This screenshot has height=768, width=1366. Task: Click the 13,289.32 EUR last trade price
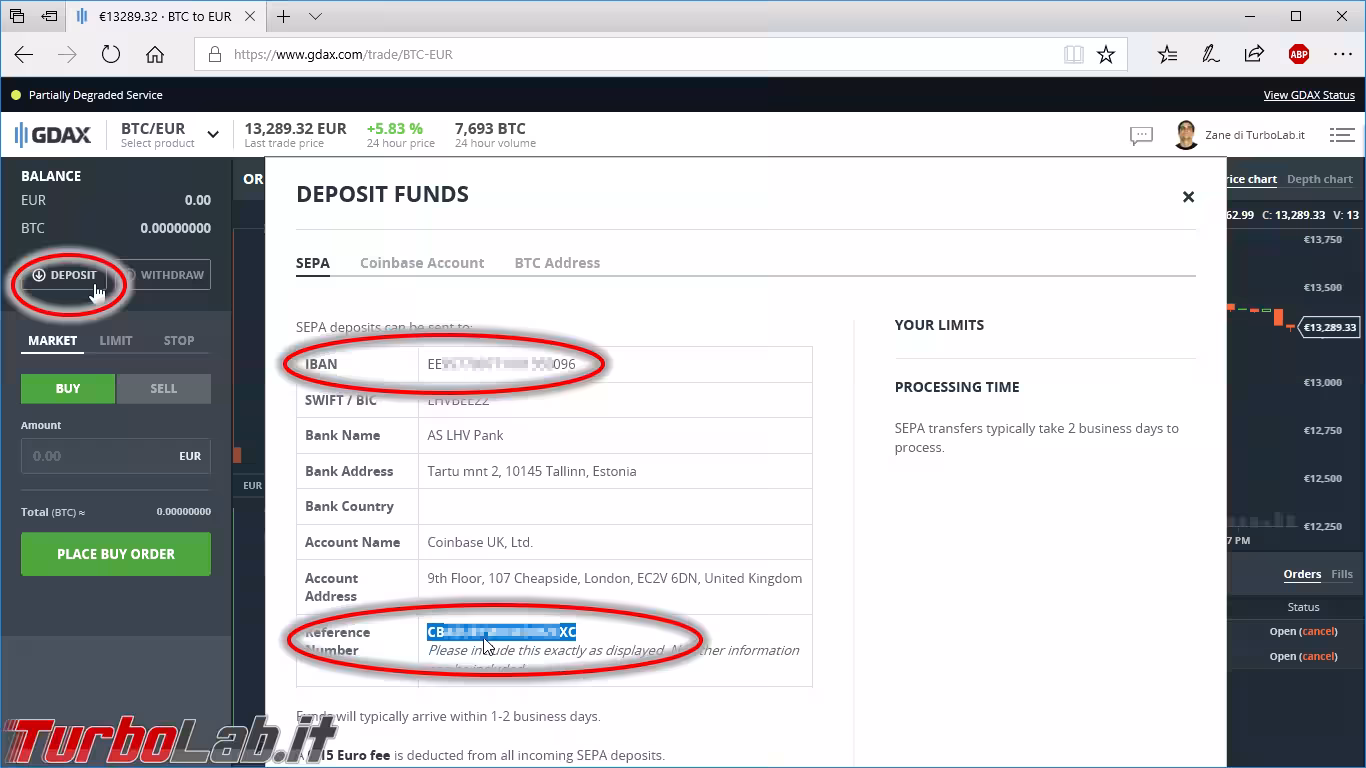(295, 129)
